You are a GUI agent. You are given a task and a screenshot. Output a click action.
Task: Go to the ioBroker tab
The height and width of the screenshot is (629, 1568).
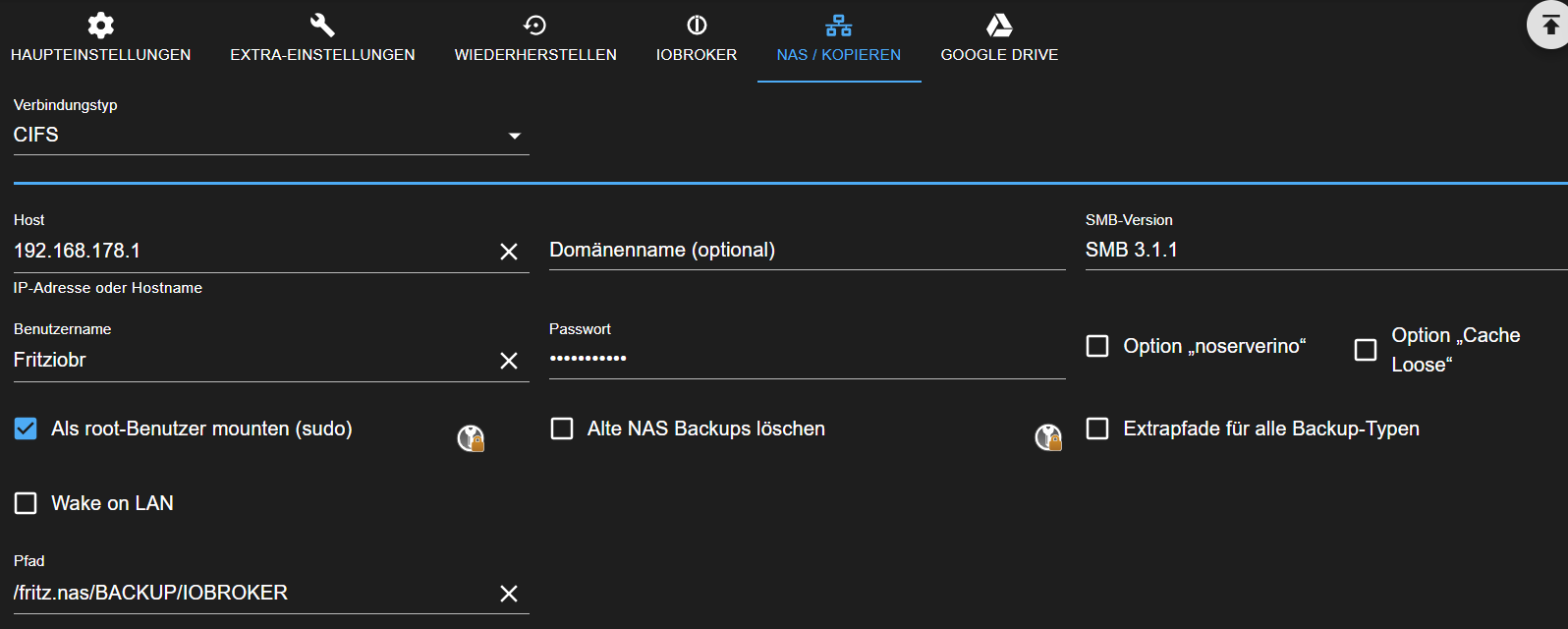(697, 40)
